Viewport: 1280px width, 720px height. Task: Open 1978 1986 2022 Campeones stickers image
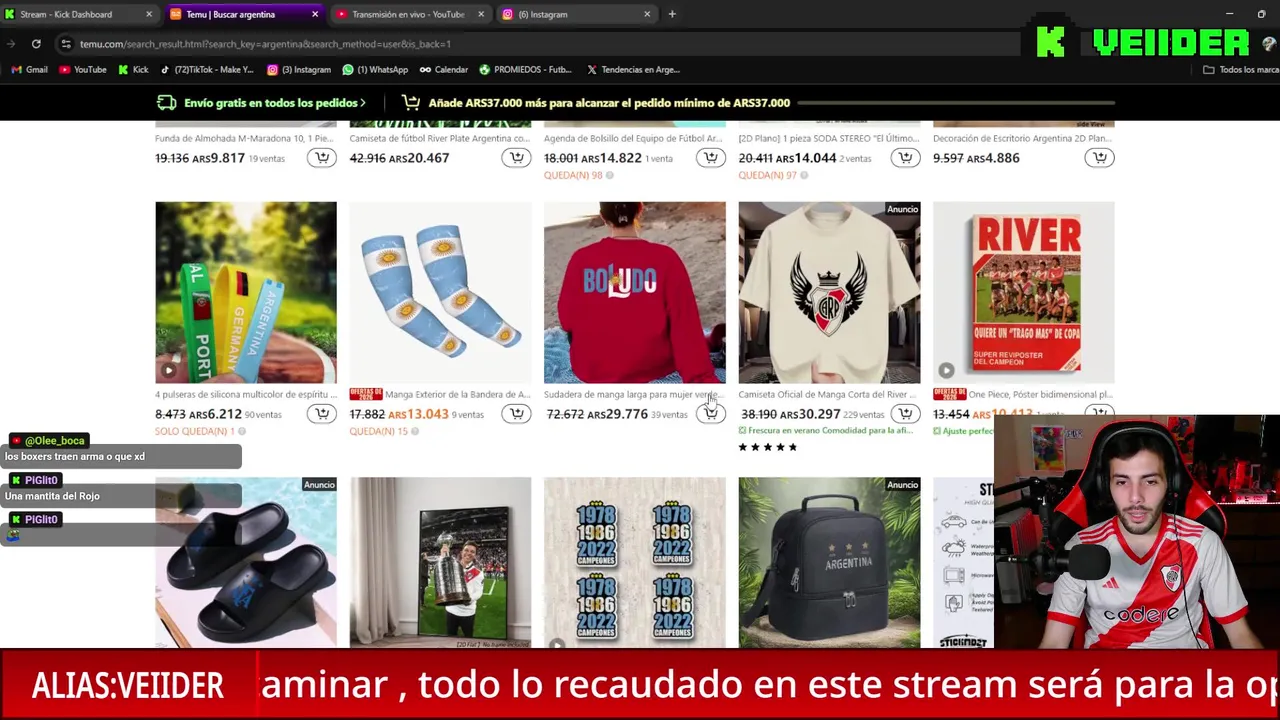[x=635, y=563]
